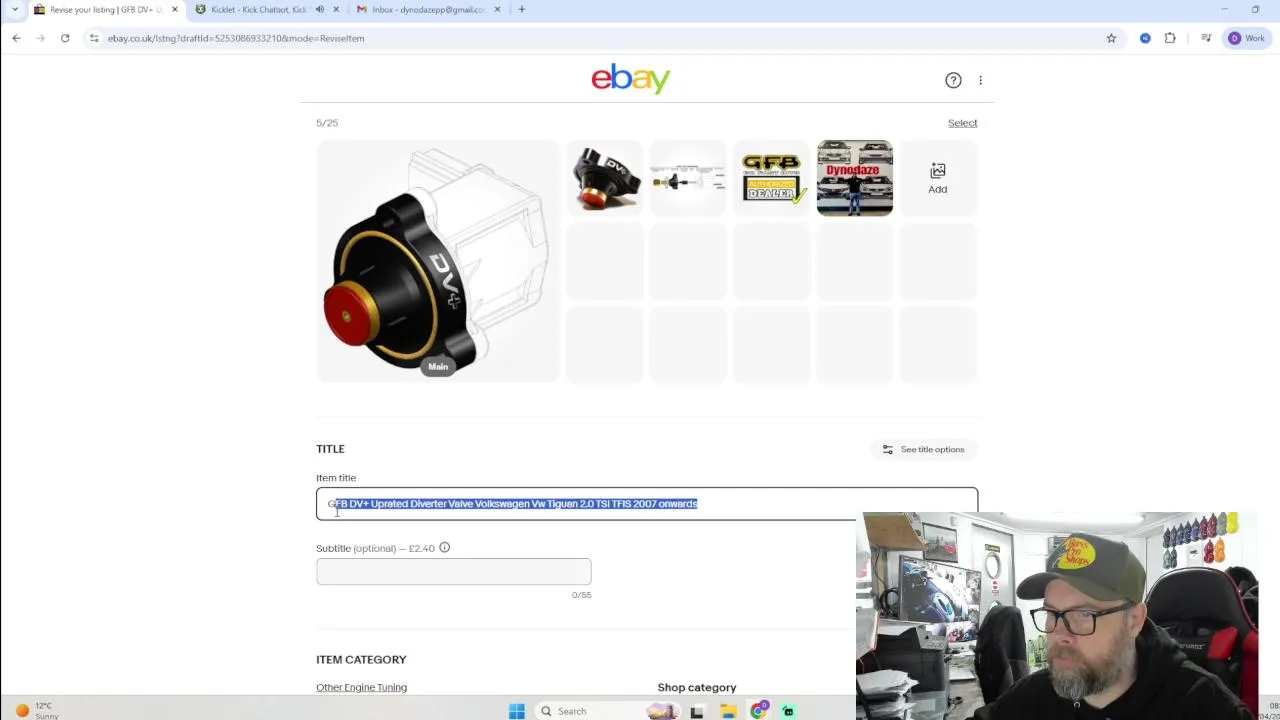Open a new browser tab
The image size is (1280, 720).
tap(521, 9)
